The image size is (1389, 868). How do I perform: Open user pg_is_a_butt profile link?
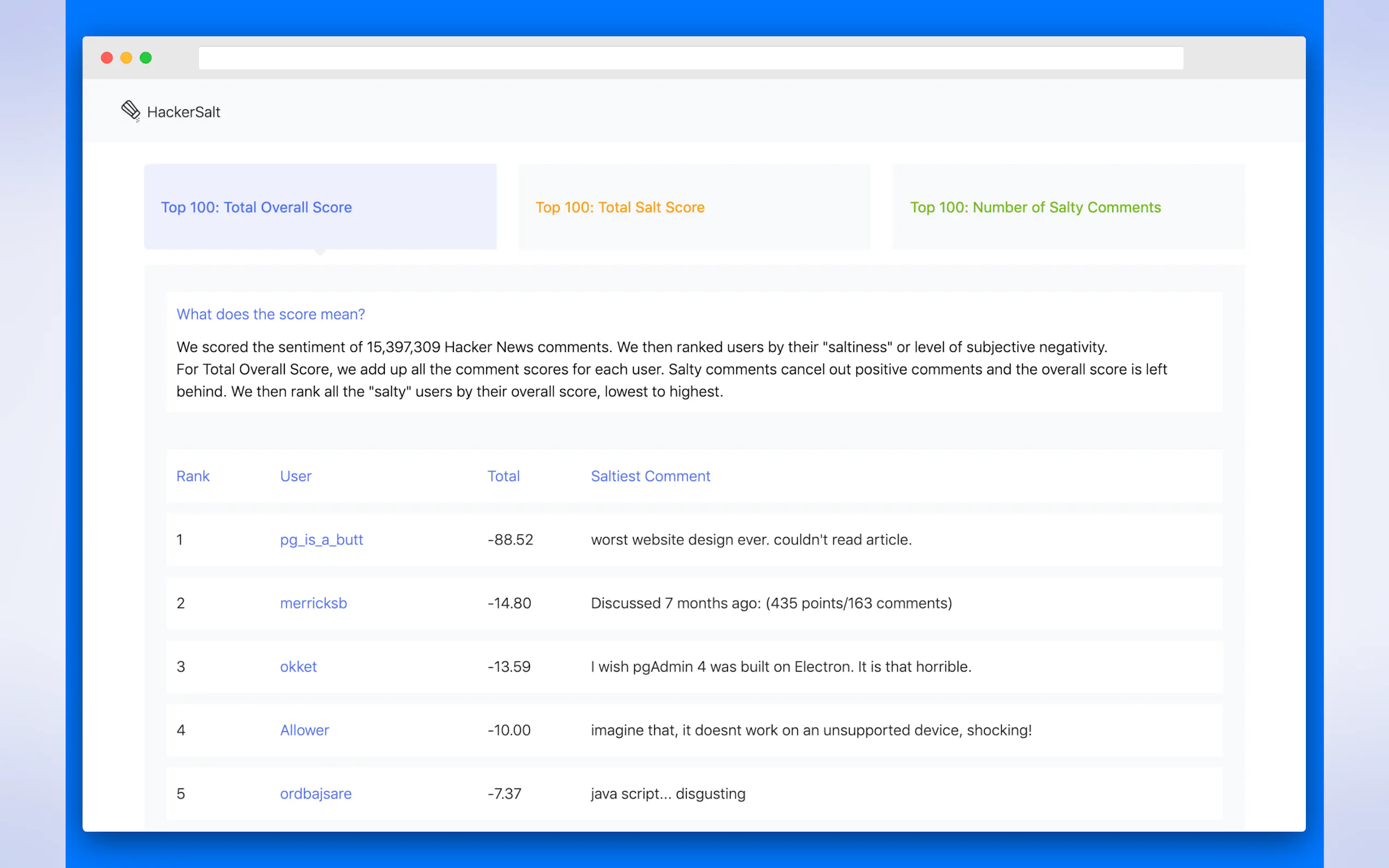[x=321, y=539]
